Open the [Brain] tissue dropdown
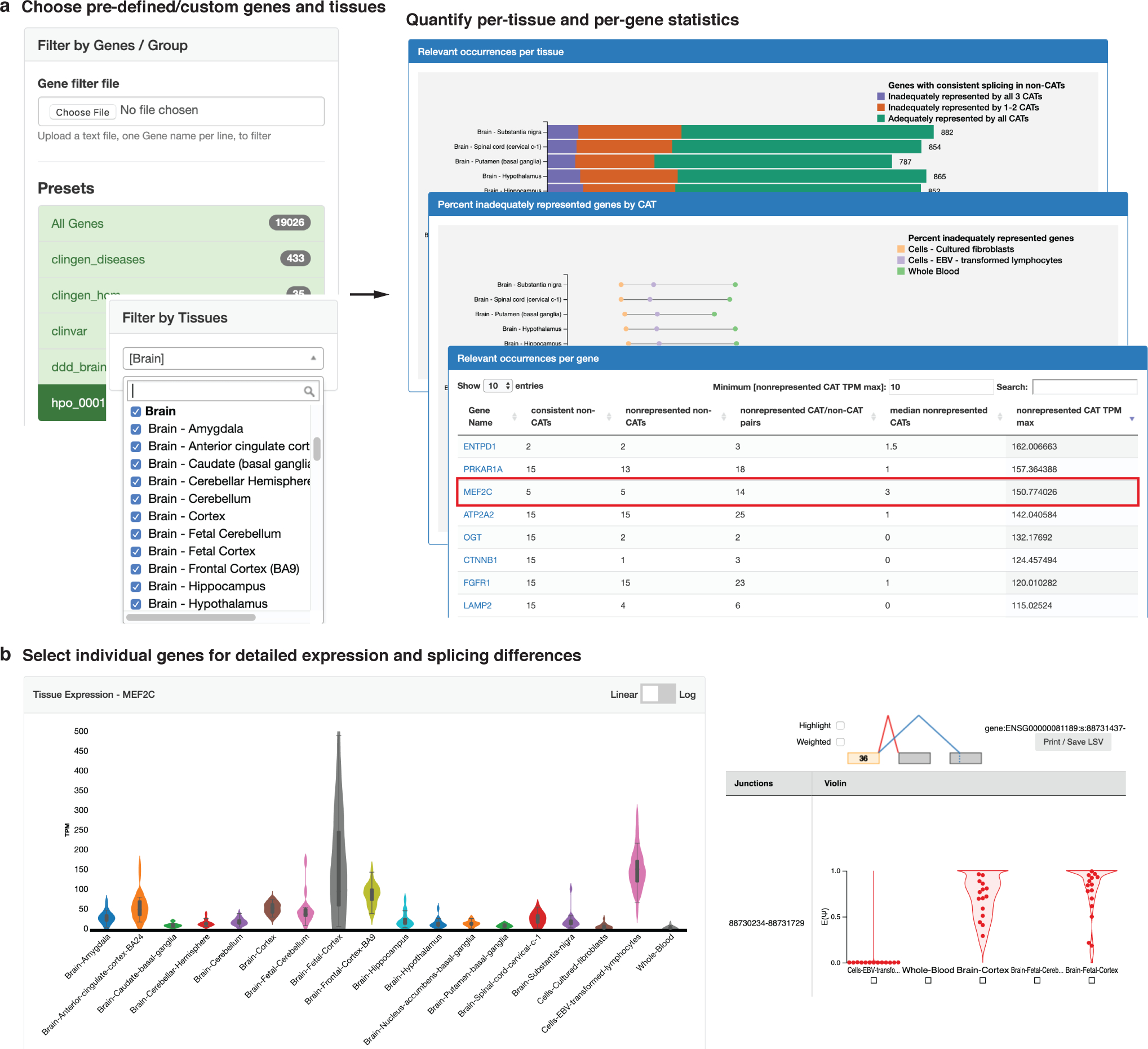 click(223, 358)
